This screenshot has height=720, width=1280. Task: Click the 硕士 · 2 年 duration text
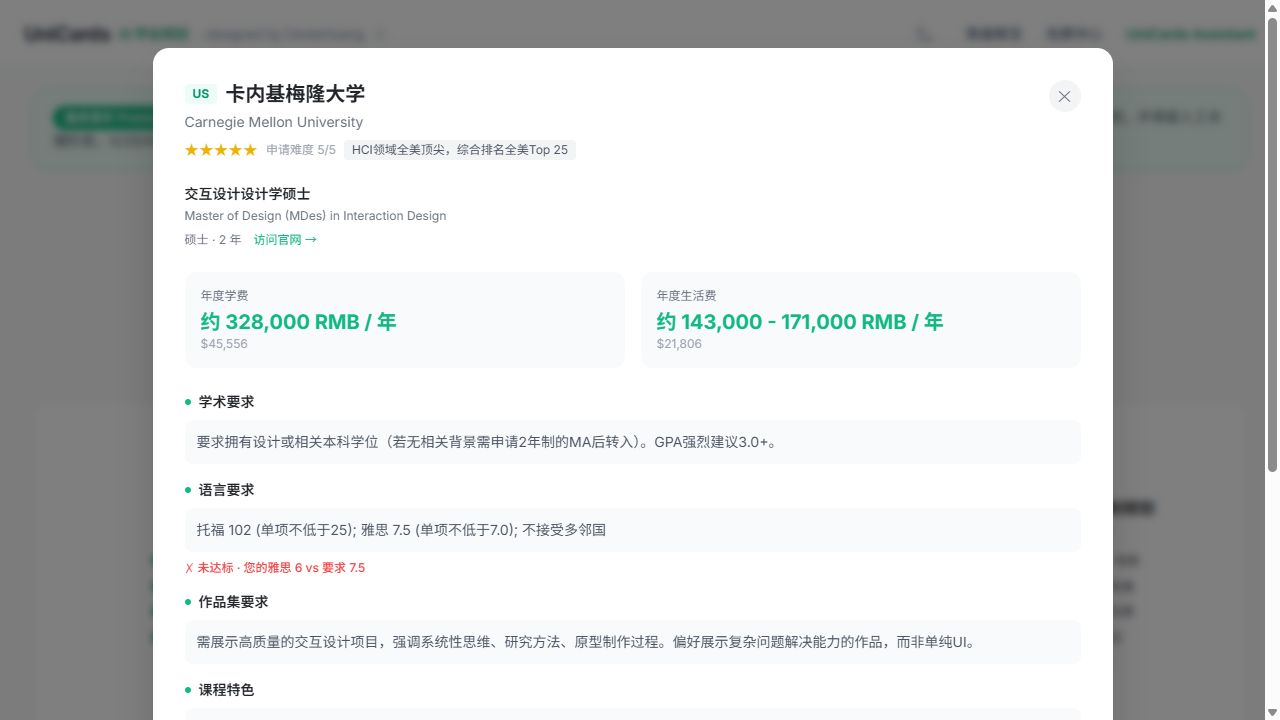pos(213,240)
